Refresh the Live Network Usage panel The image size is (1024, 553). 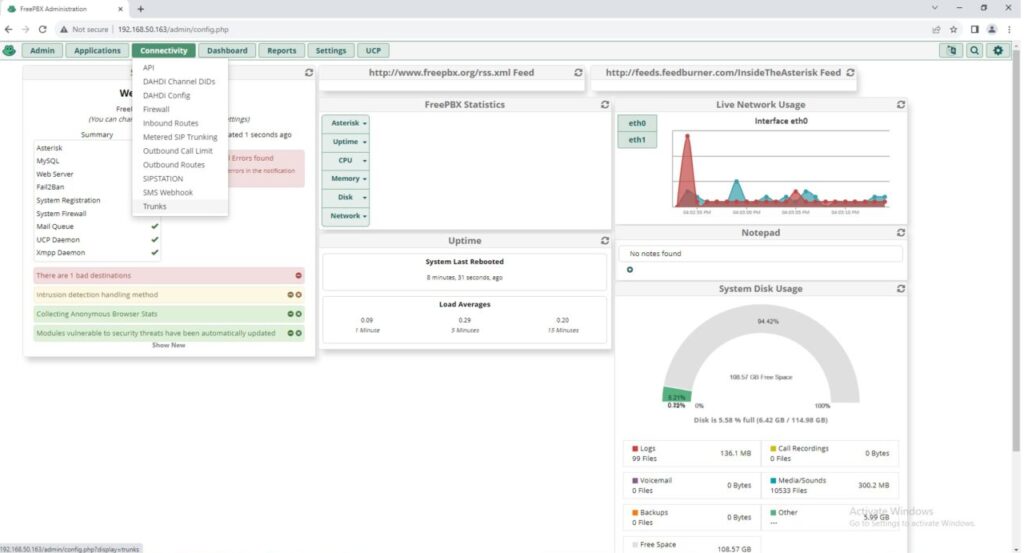coord(900,104)
